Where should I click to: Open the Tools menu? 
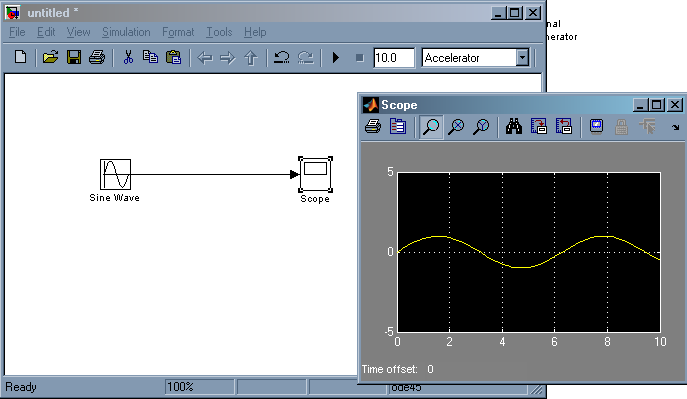(x=219, y=32)
